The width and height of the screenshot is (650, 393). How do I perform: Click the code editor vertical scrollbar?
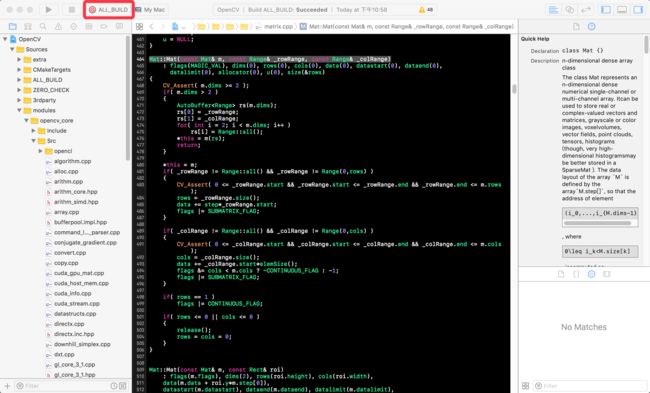coord(514,89)
